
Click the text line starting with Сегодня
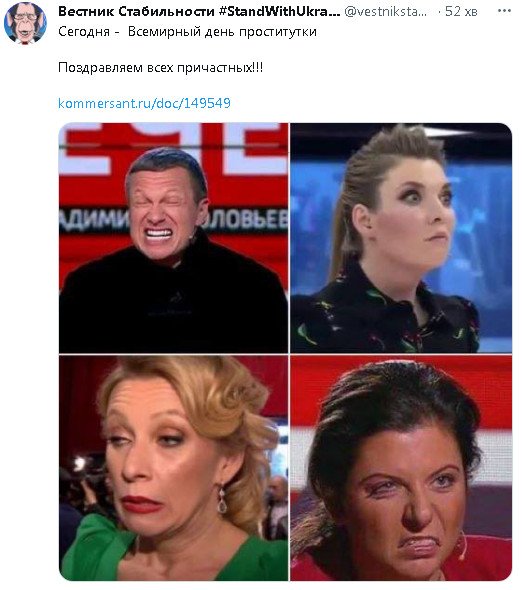point(187,32)
